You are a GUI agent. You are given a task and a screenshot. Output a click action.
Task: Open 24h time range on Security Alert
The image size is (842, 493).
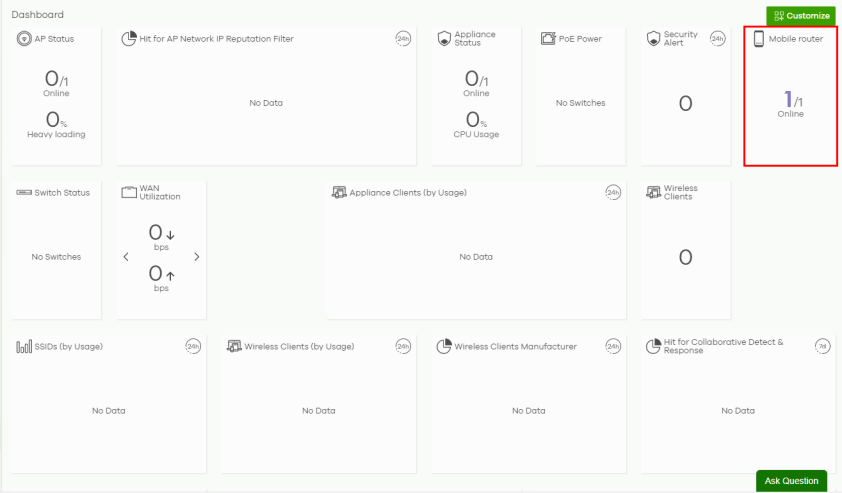717,39
